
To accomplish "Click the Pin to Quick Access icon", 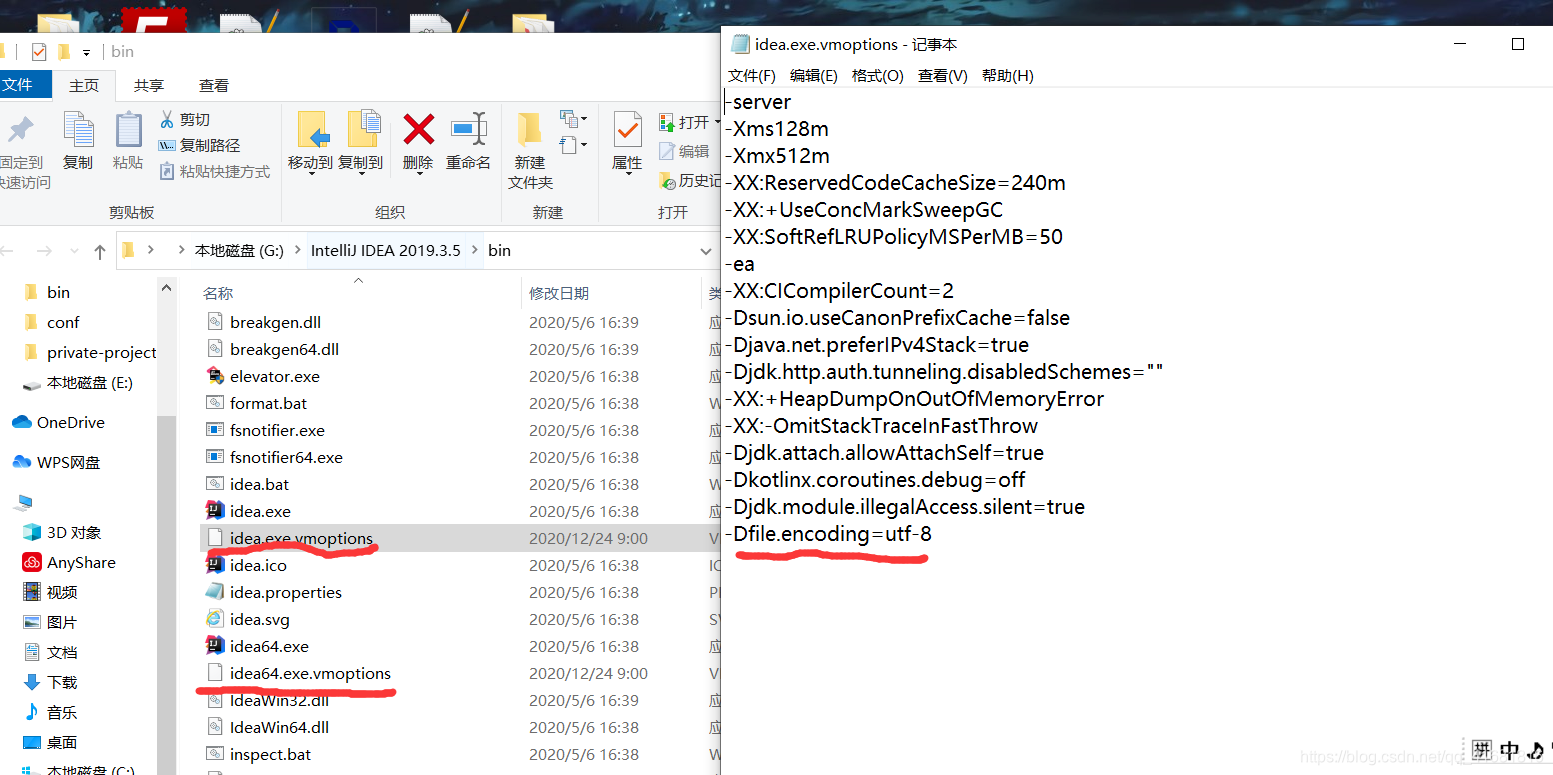I will [x=20, y=129].
